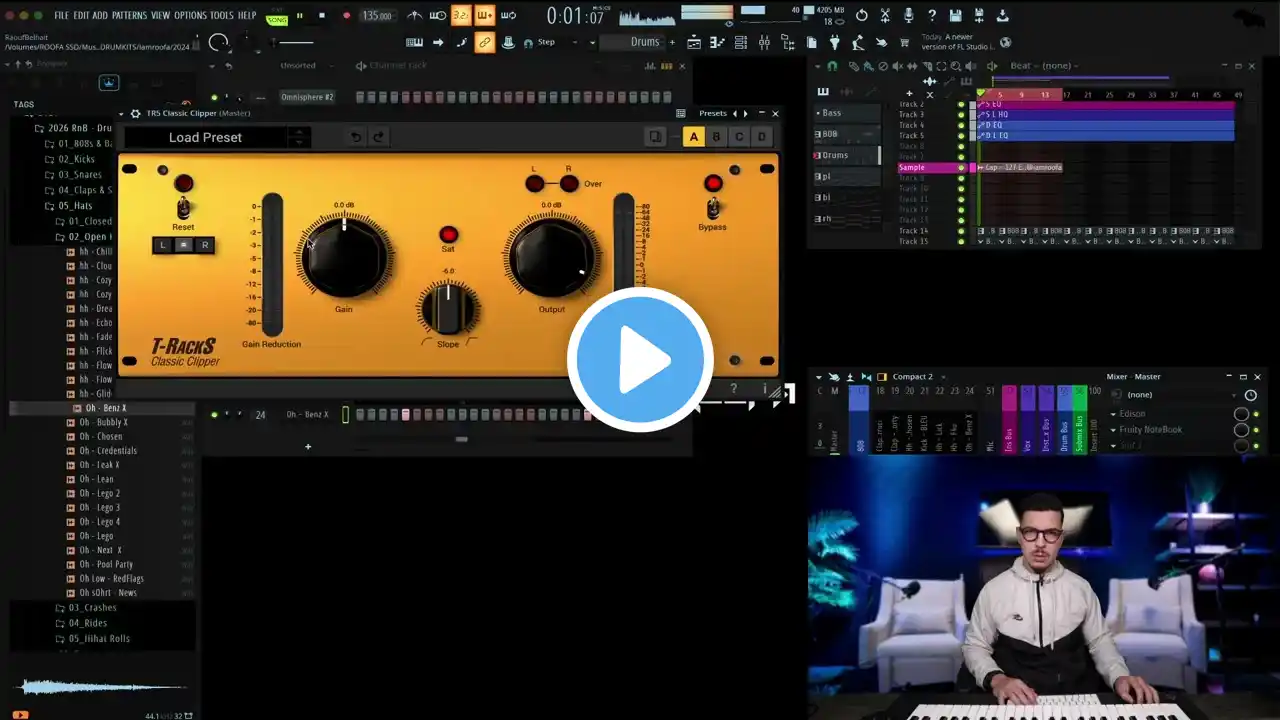
Task: Select the L channel button under Reset
Action: pyautogui.click(x=162, y=245)
